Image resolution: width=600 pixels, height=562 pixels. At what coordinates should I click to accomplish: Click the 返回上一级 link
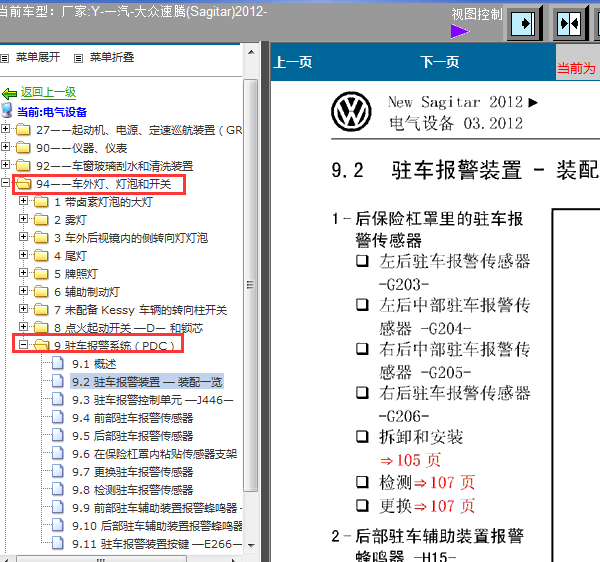point(48,92)
